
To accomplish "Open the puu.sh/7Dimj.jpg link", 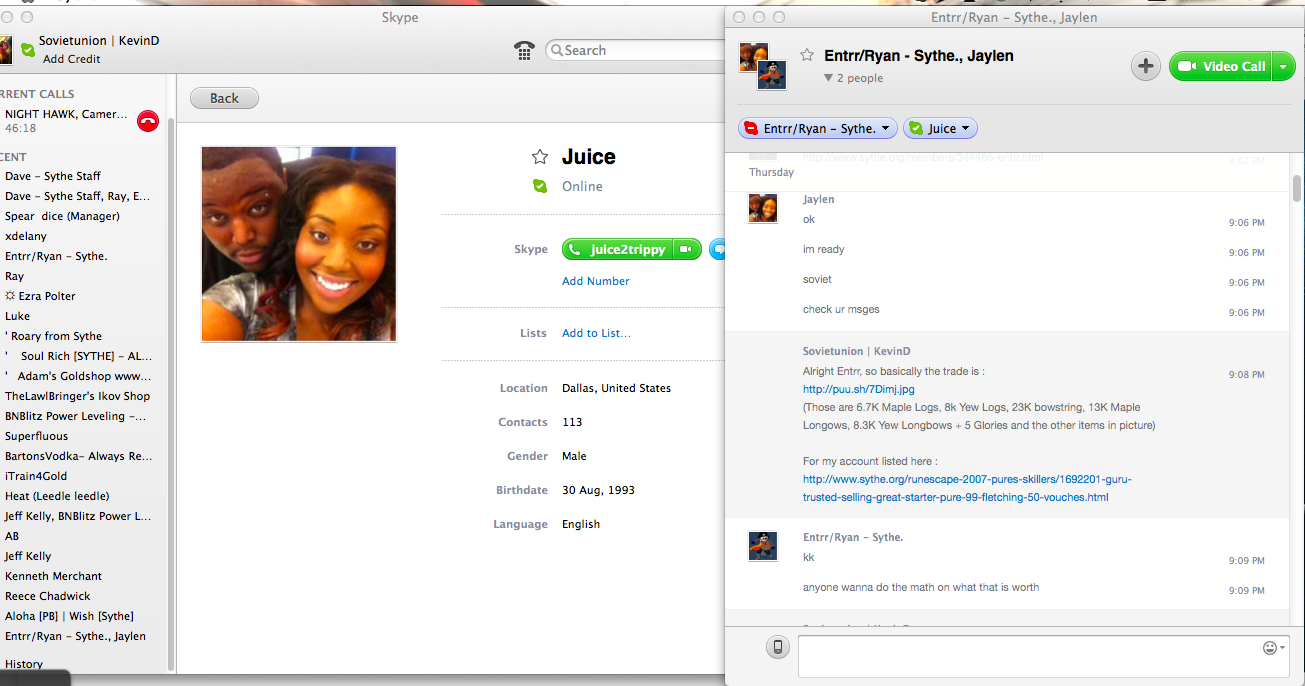I will coord(859,389).
